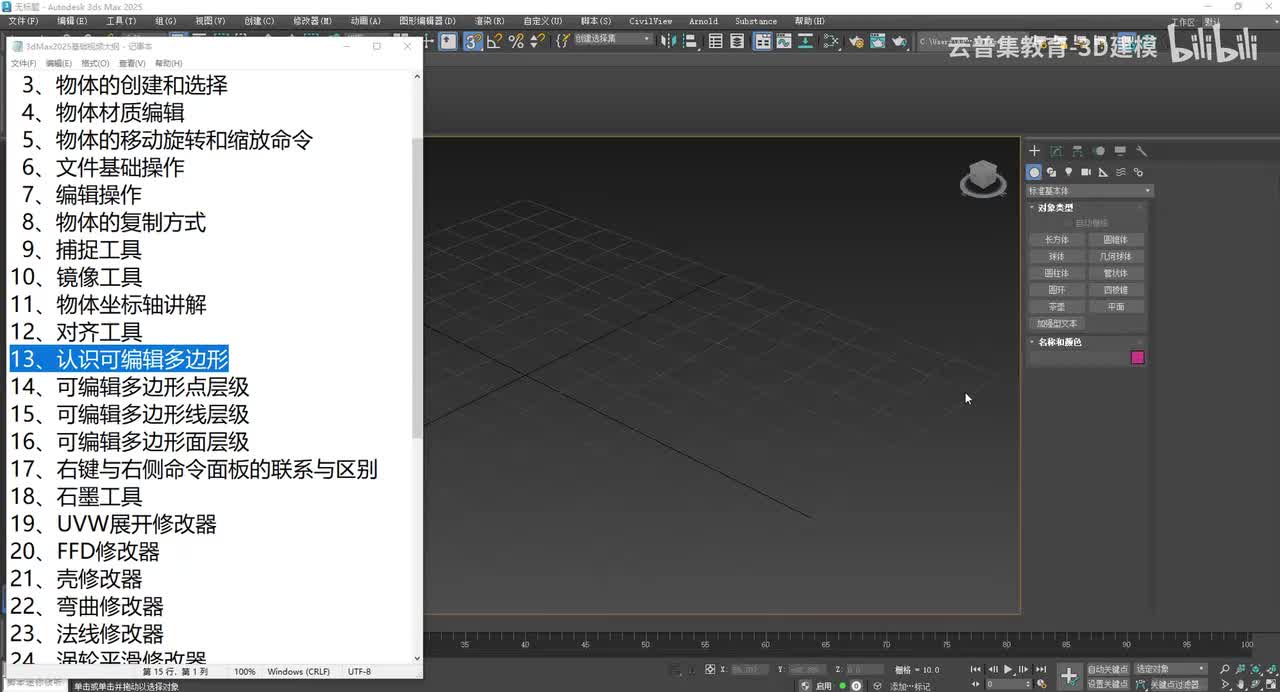Image resolution: width=1280 pixels, height=692 pixels.
Task: Open the 标准基本体 category dropdown
Action: click(1090, 191)
